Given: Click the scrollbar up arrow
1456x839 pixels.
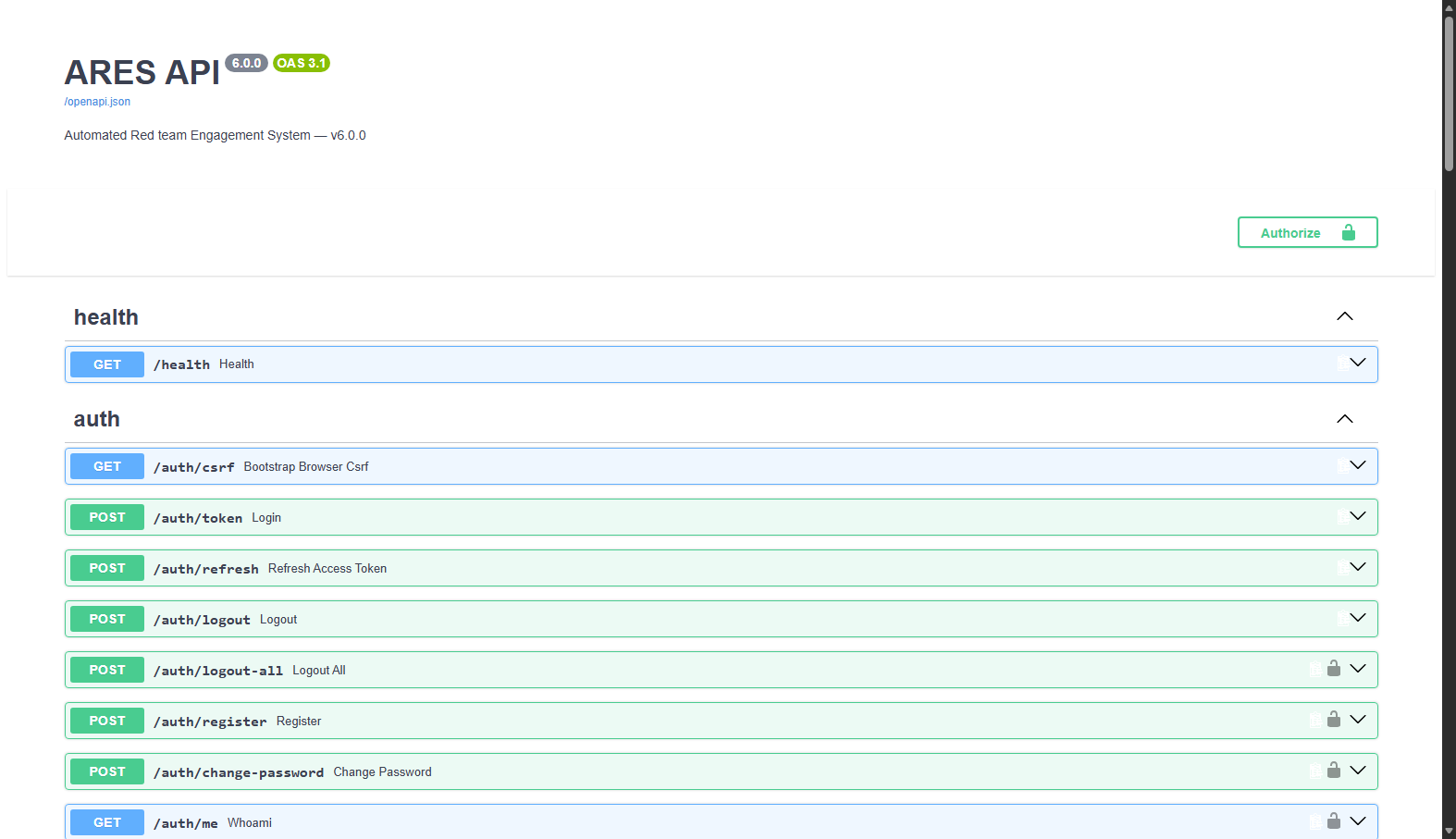Looking at the screenshot, I should point(1449,6).
